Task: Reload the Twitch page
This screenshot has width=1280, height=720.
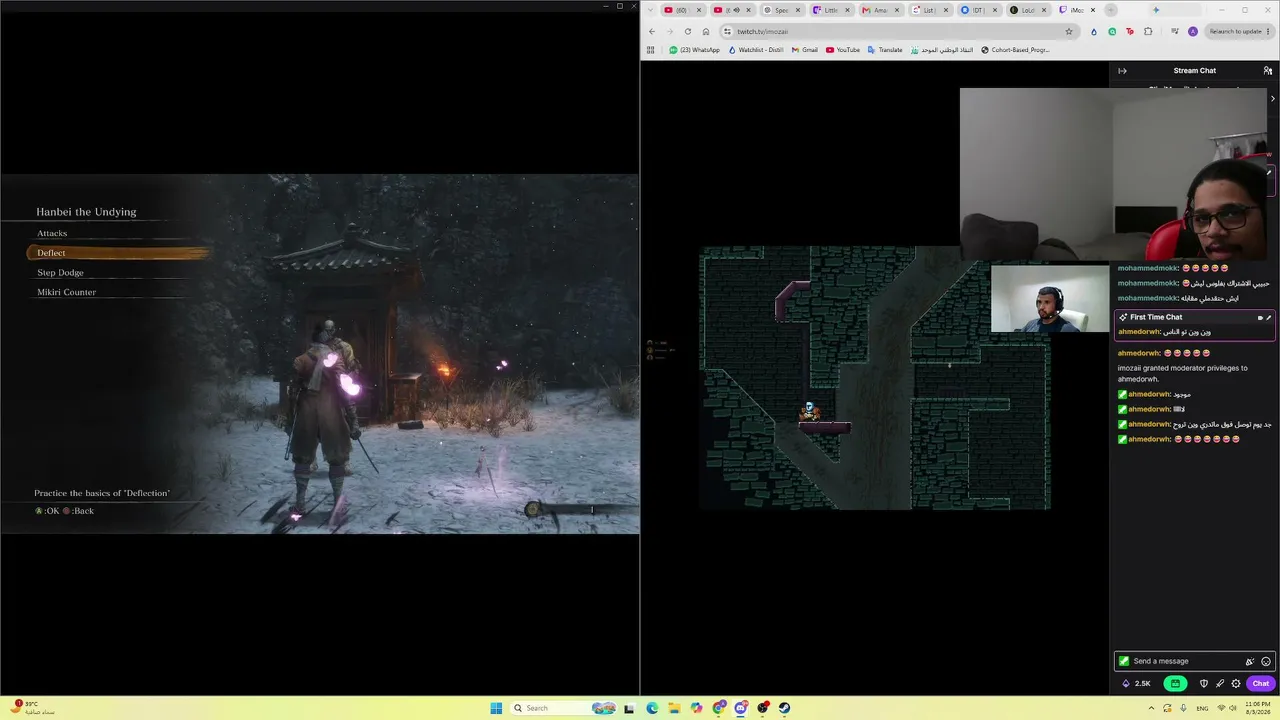Action: [x=688, y=31]
